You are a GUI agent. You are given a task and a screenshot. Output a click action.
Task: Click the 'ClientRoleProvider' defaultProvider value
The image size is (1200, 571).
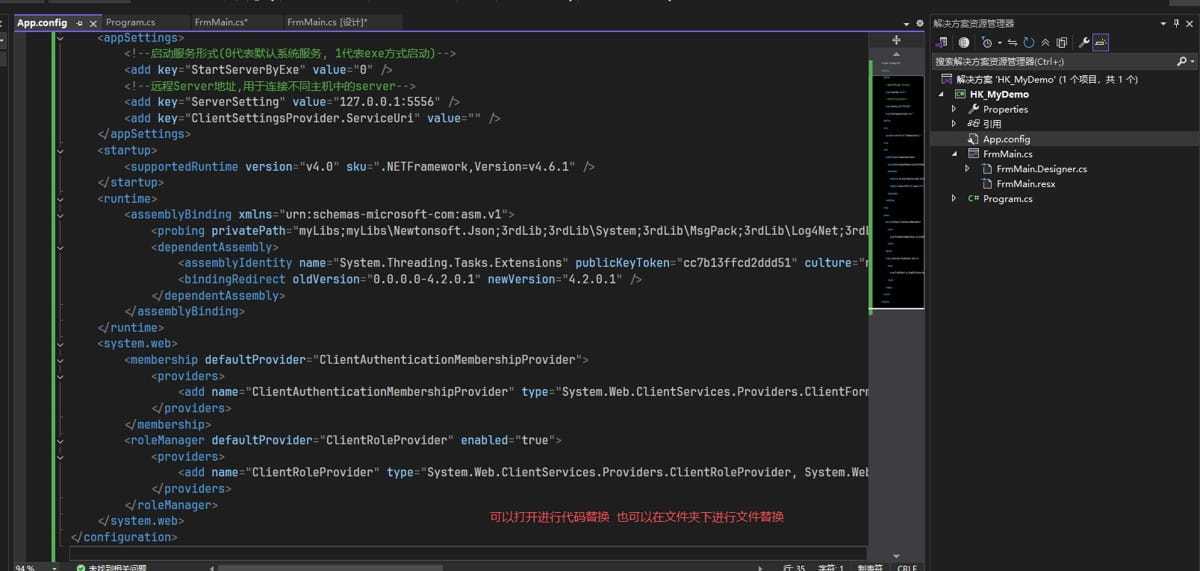tap(386, 440)
